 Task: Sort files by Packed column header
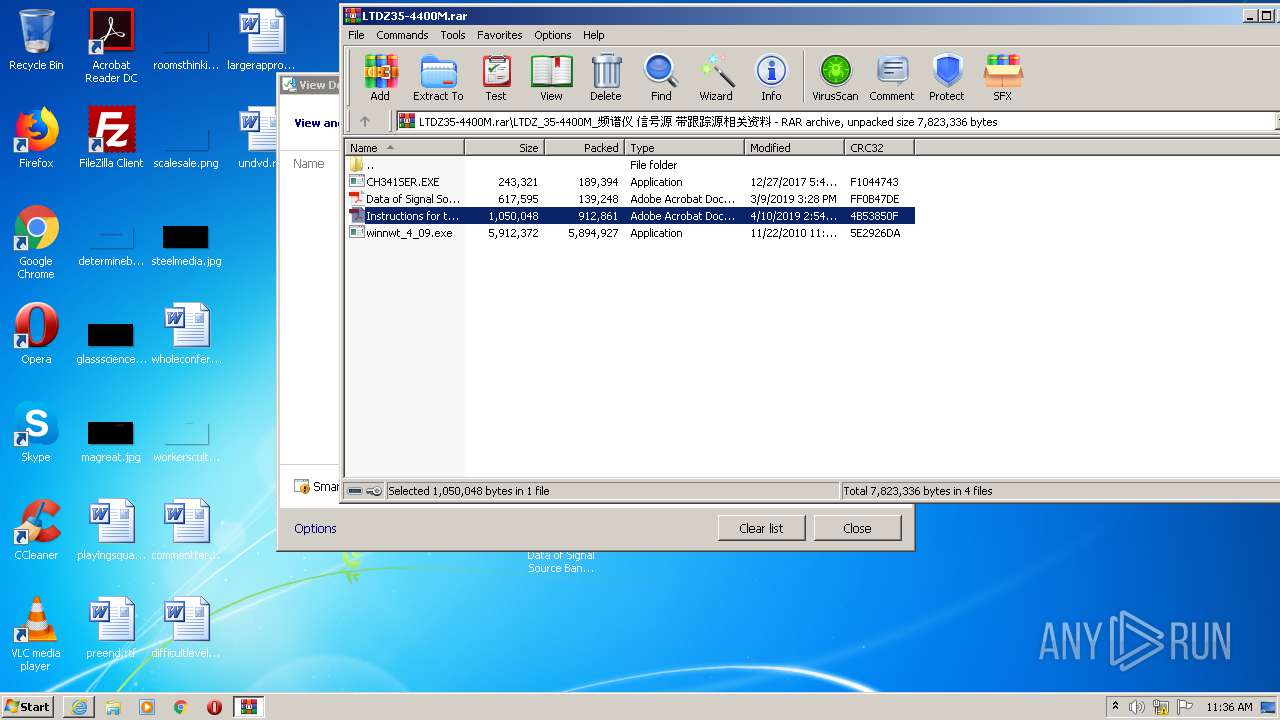584,147
